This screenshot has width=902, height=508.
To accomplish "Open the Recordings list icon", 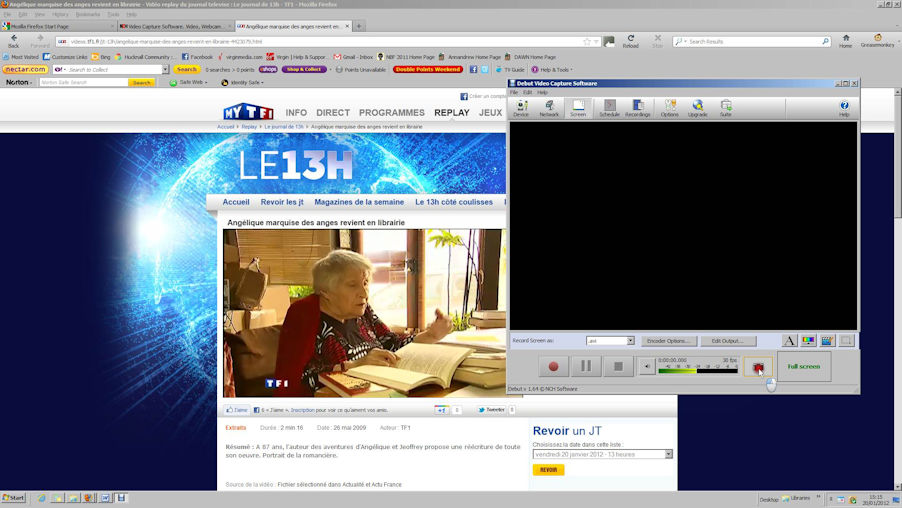I will tap(638, 108).
